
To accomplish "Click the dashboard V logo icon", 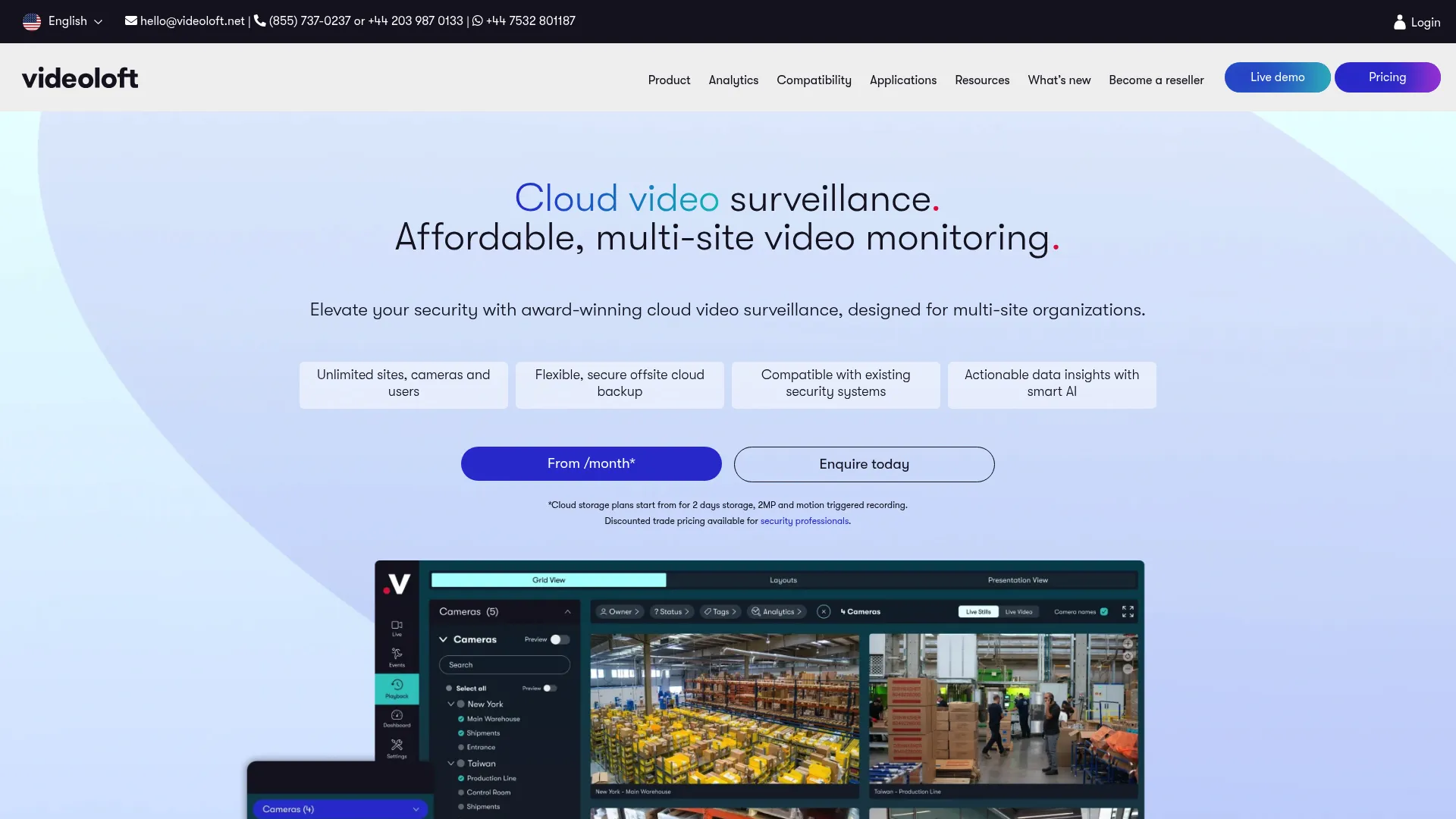I will click(397, 584).
